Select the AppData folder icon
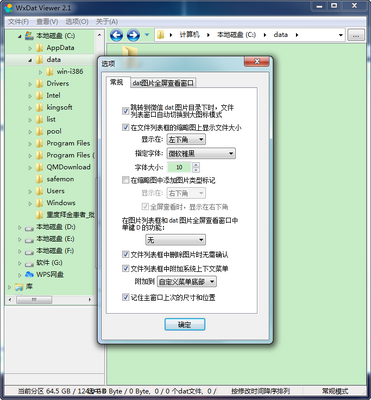Image resolution: width=371 pixels, height=400 pixels. 40,48
